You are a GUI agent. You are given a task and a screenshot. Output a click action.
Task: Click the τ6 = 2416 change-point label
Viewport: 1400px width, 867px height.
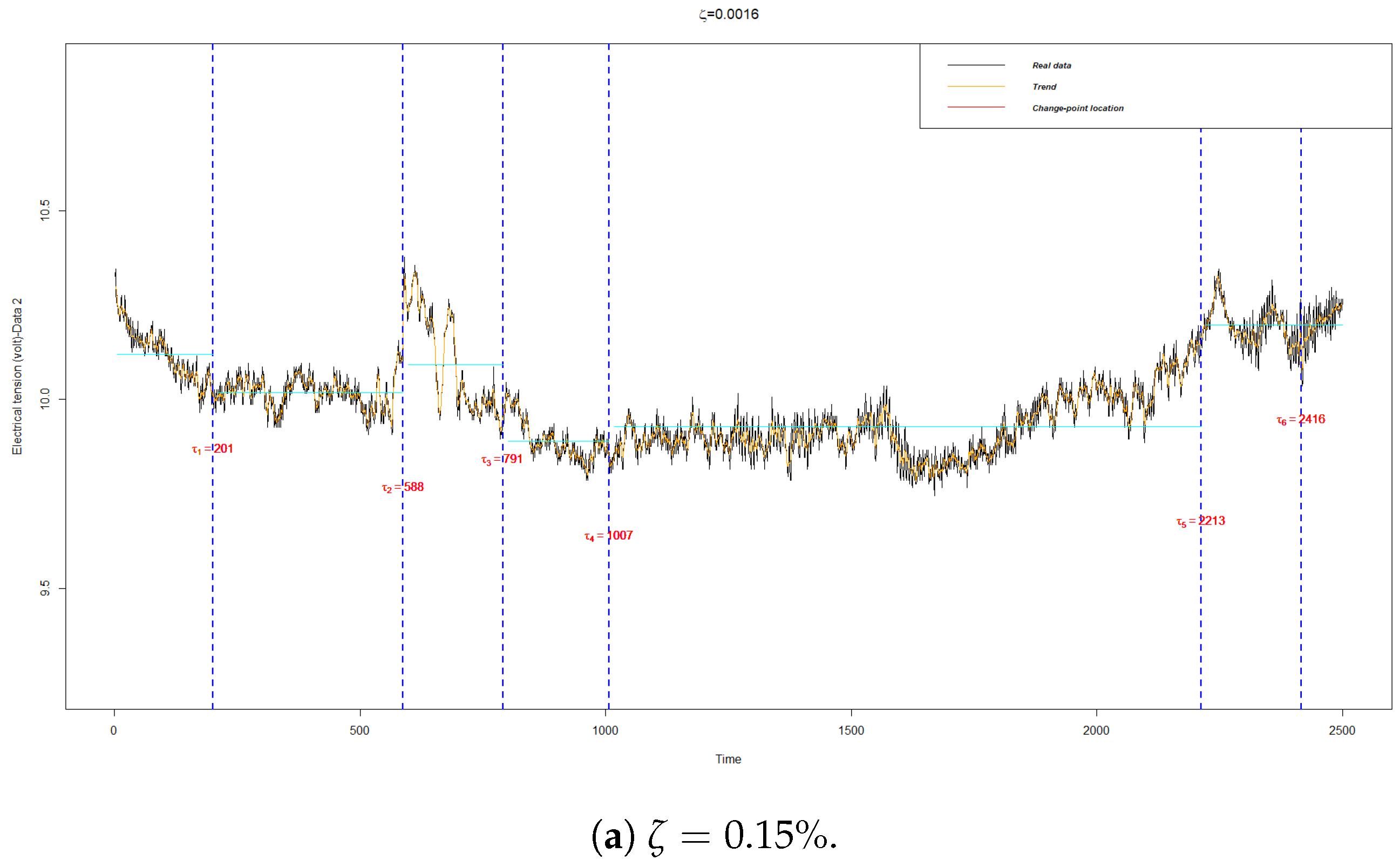(x=1301, y=420)
